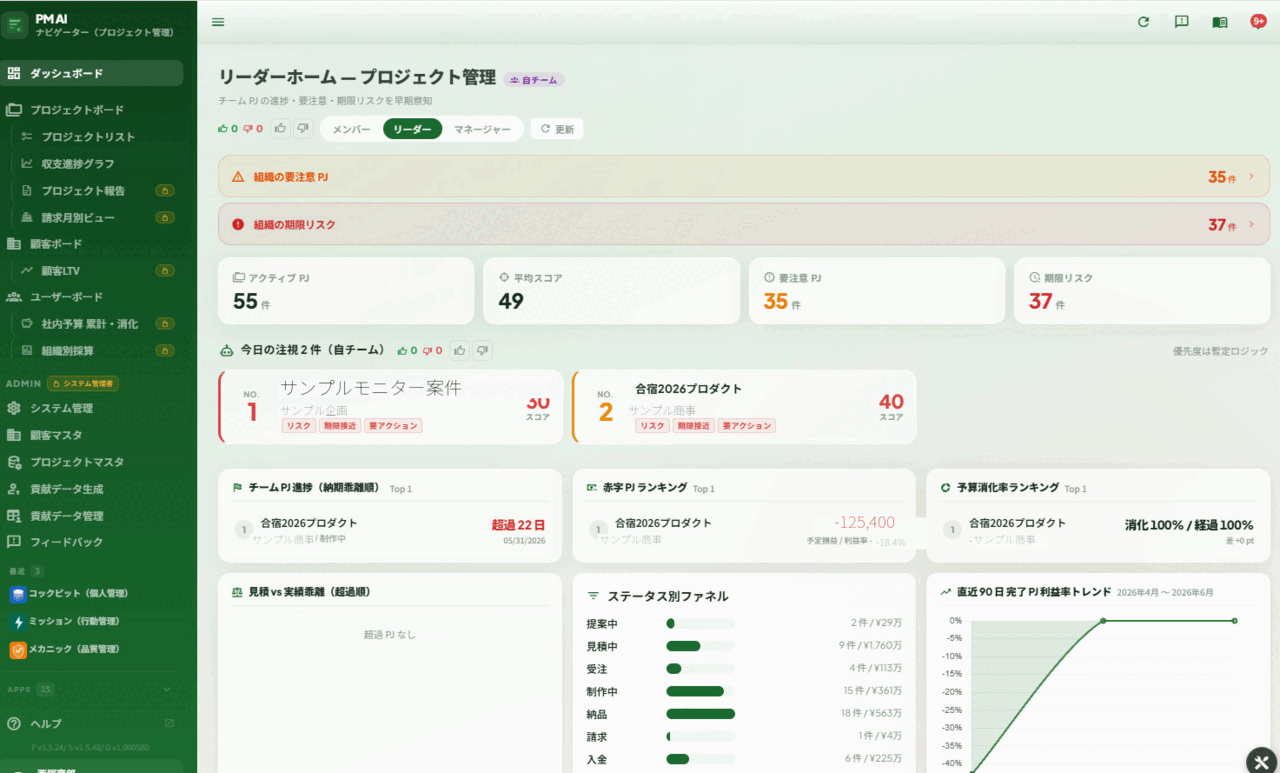This screenshot has width=1280, height=773.
Task: Click the システム管理者 badge
Action: [x=83, y=383]
